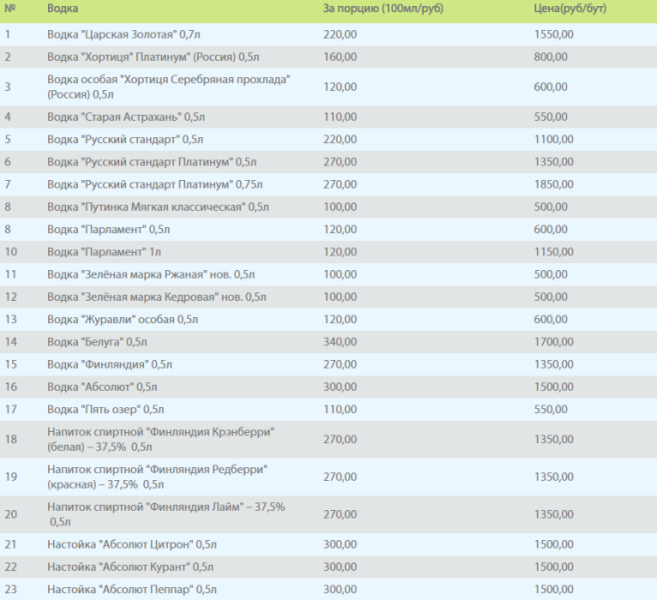The height and width of the screenshot is (600, 657).
Task: Select 'Водка "Русский стандарт Платинум" 0,75л'
Action: pos(155,184)
